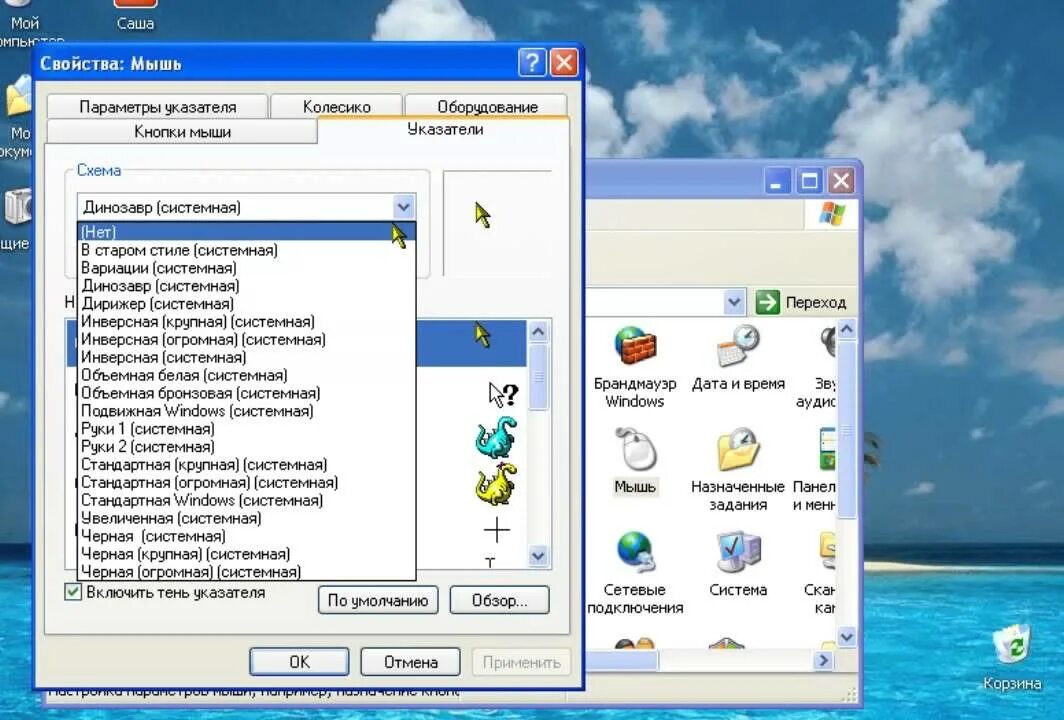This screenshot has height=720, width=1064.
Task: Click the OK button
Action: click(x=299, y=662)
